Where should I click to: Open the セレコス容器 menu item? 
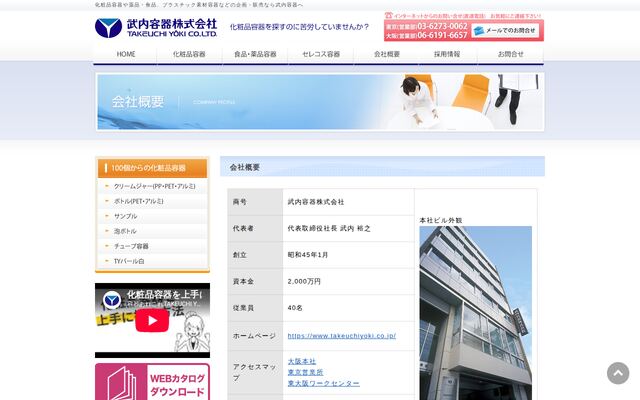(321, 54)
